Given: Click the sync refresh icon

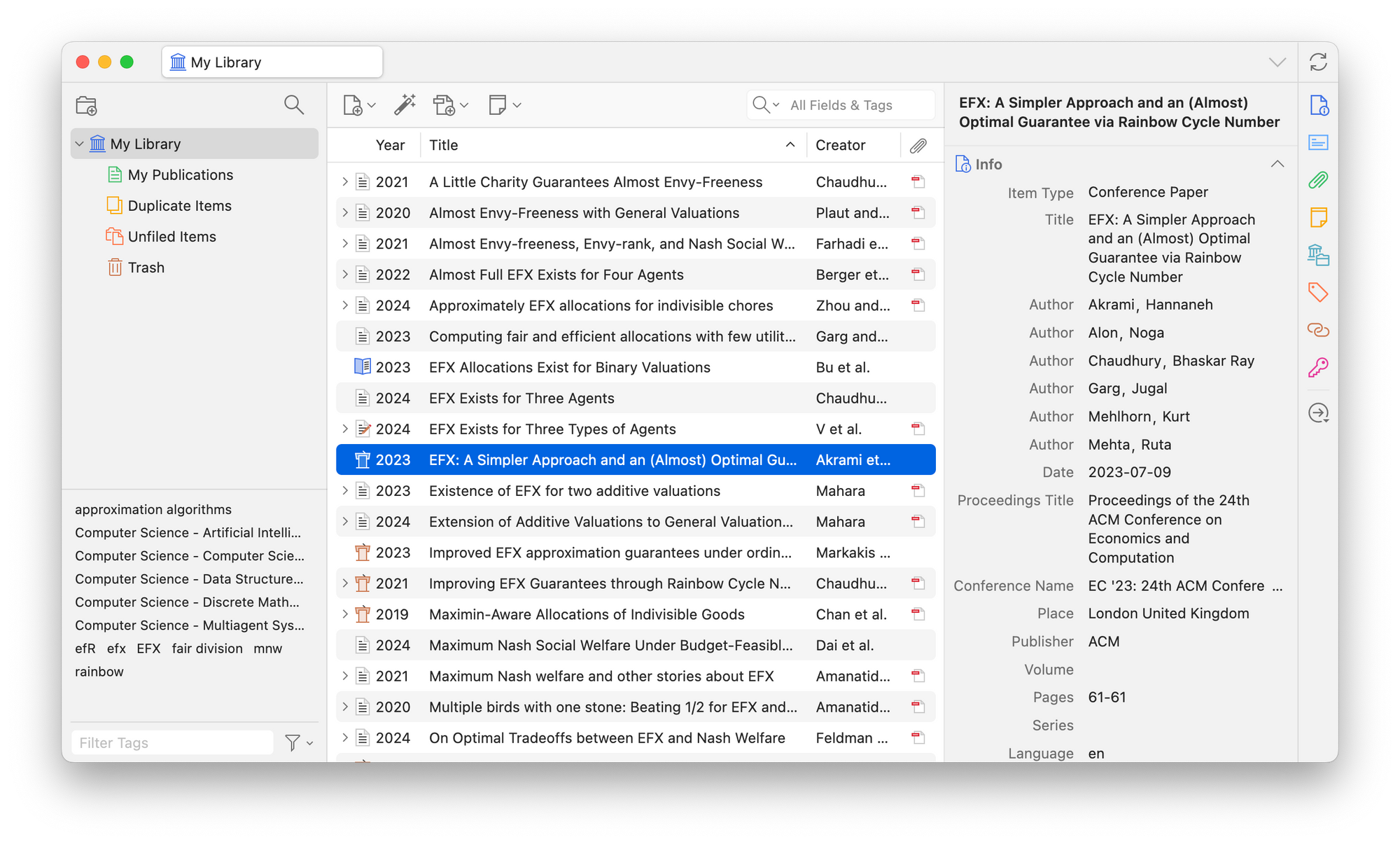Looking at the screenshot, I should coord(1318,62).
